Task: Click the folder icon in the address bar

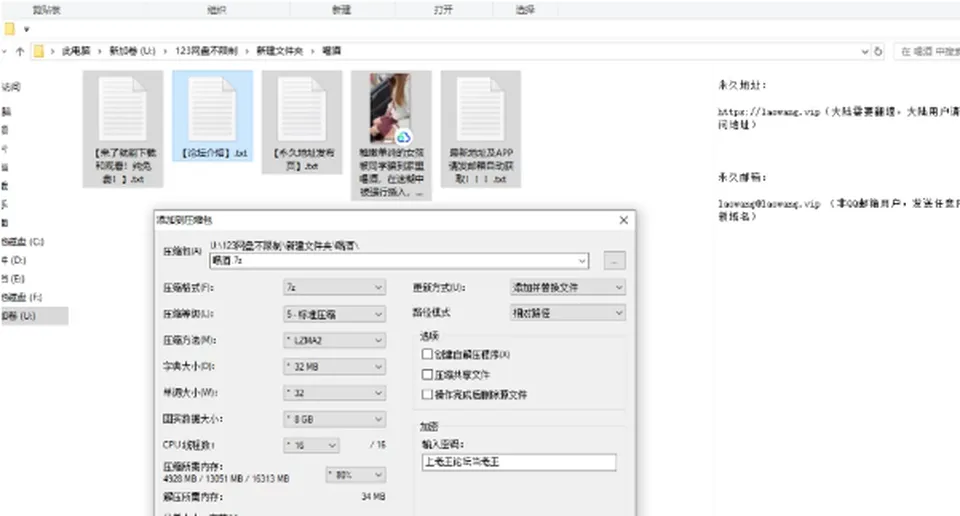Action: tap(39, 51)
